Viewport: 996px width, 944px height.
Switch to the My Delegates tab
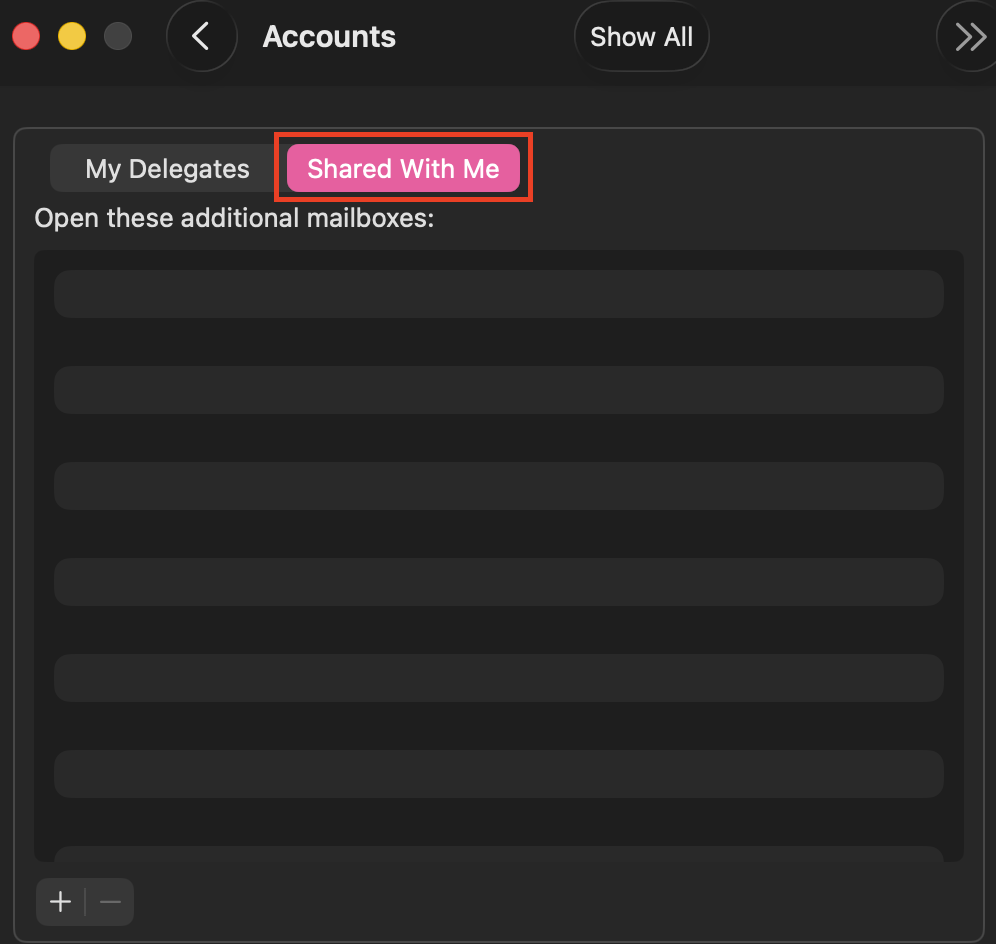click(167, 169)
